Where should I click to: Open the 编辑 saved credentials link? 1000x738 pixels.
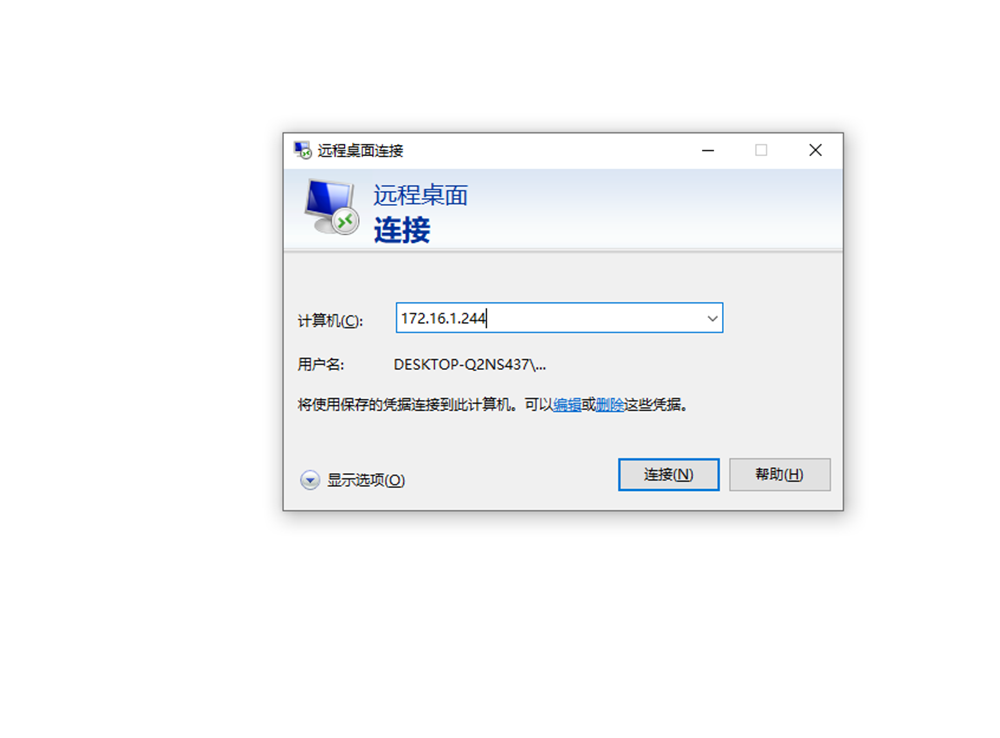567,404
